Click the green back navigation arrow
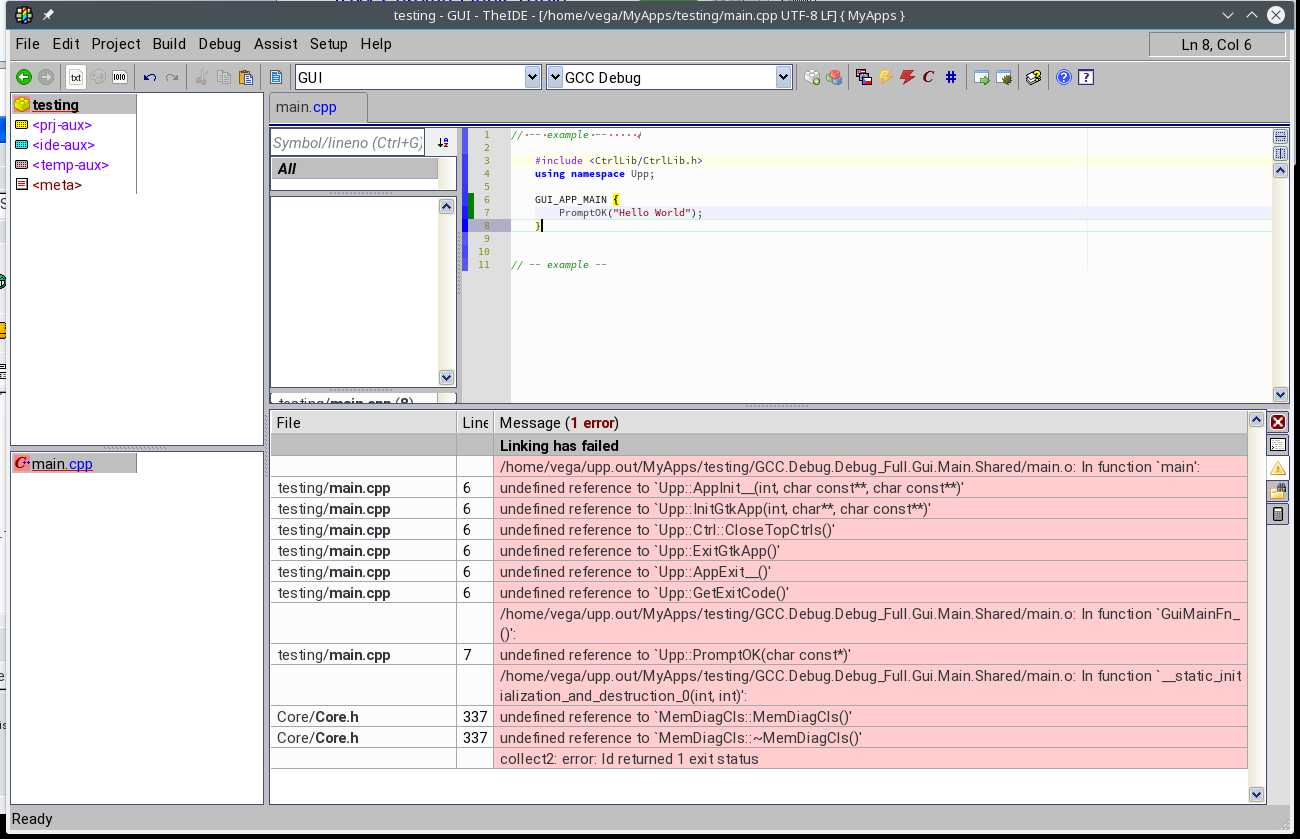 [x=23, y=77]
